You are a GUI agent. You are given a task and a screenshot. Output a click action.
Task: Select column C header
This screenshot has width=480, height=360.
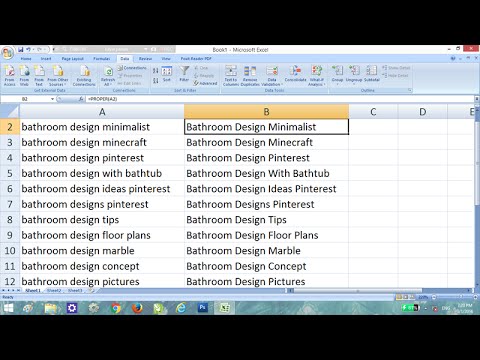coord(373,112)
